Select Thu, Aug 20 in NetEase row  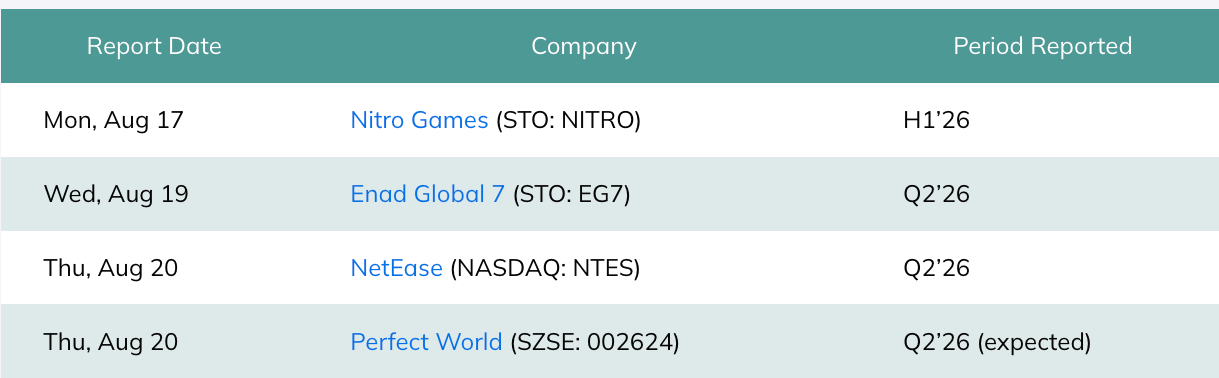[110, 268]
